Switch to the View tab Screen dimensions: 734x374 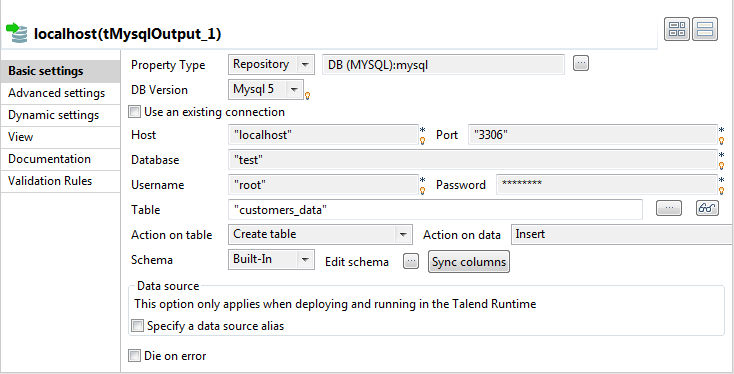pyautogui.click(x=60, y=137)
